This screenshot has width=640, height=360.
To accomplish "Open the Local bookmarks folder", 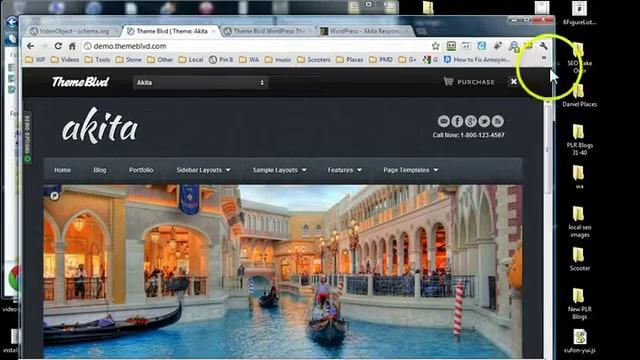I will click(191, 60).
